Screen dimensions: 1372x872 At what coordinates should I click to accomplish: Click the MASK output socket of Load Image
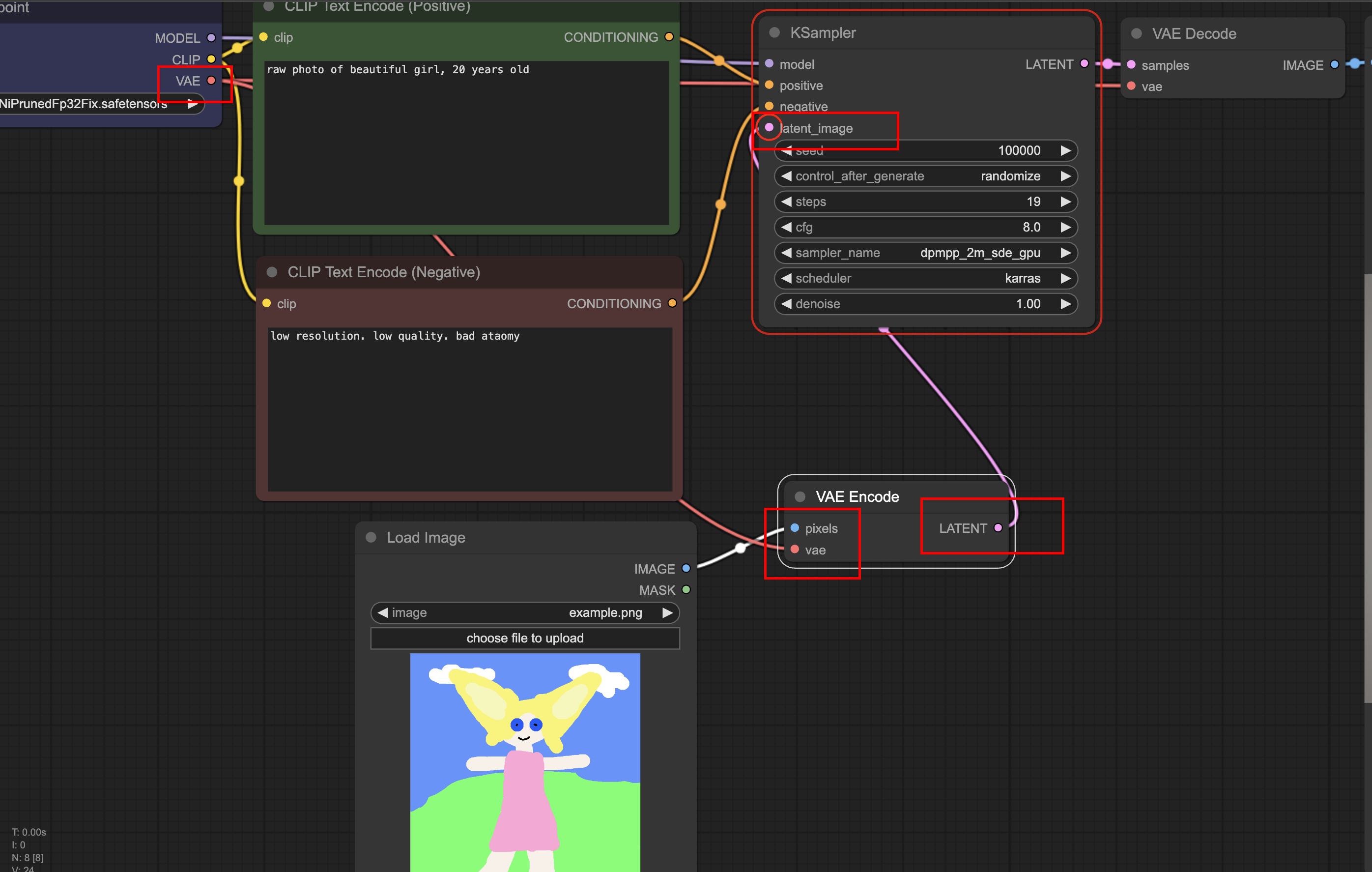686,589
